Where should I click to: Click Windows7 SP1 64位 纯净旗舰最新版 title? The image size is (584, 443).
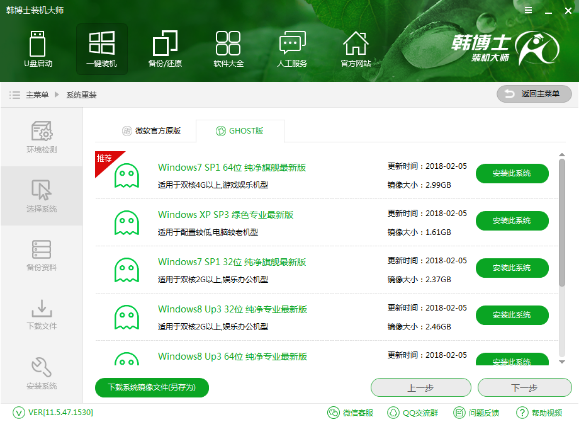coord(232,168)
